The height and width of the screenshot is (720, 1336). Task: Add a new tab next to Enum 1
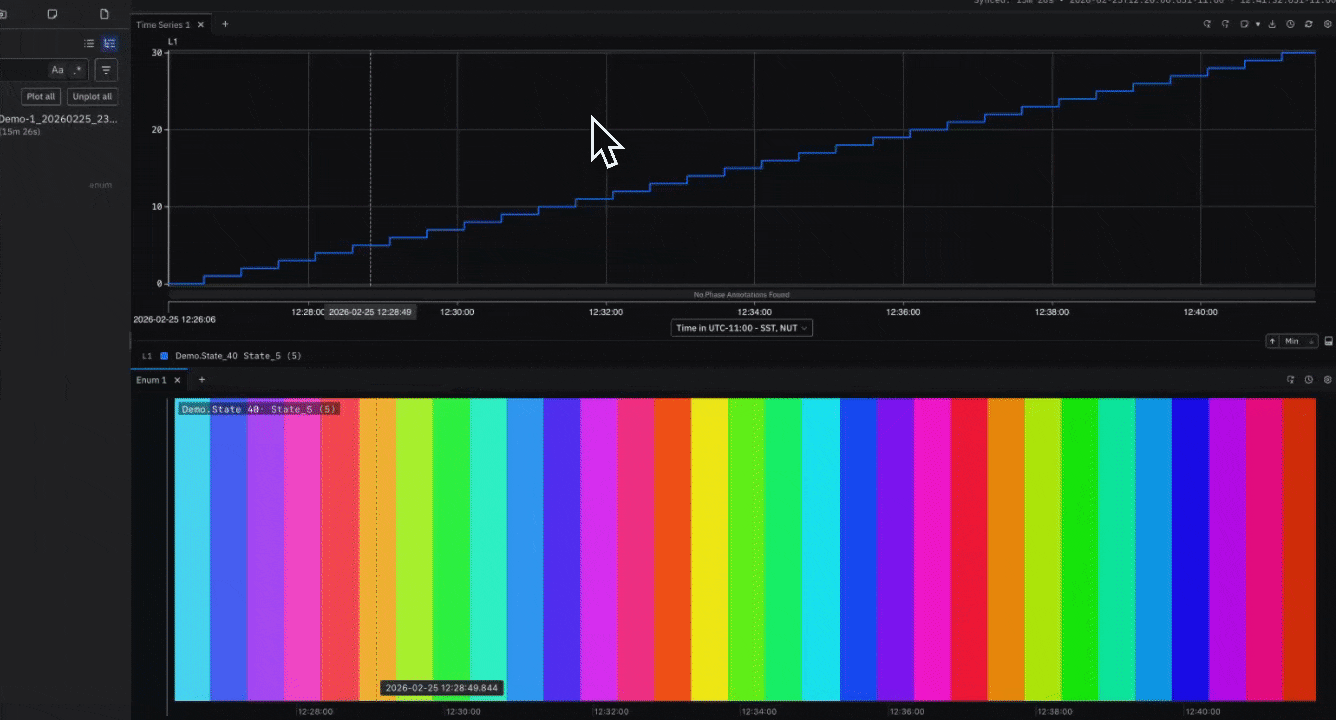[x=201, y=380]
